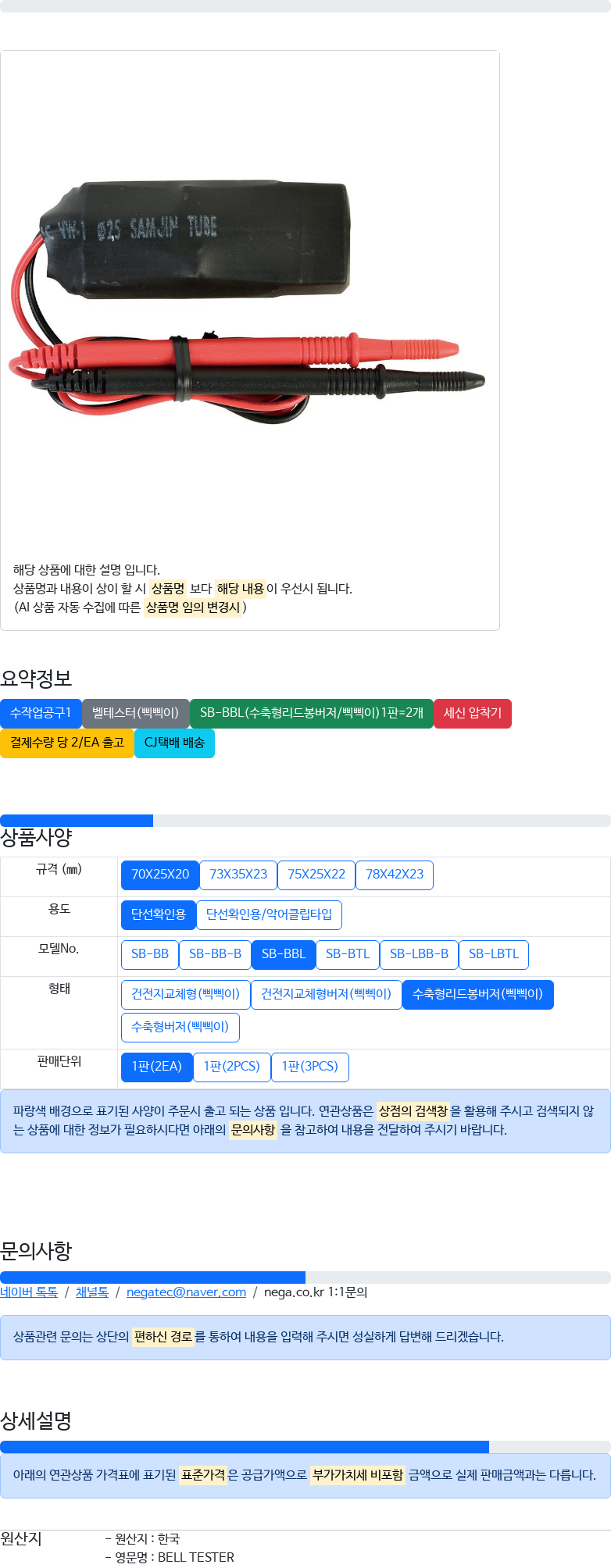Select sales unit 1판(3PCS)

pyautogui.click(x=310, y=1067)
